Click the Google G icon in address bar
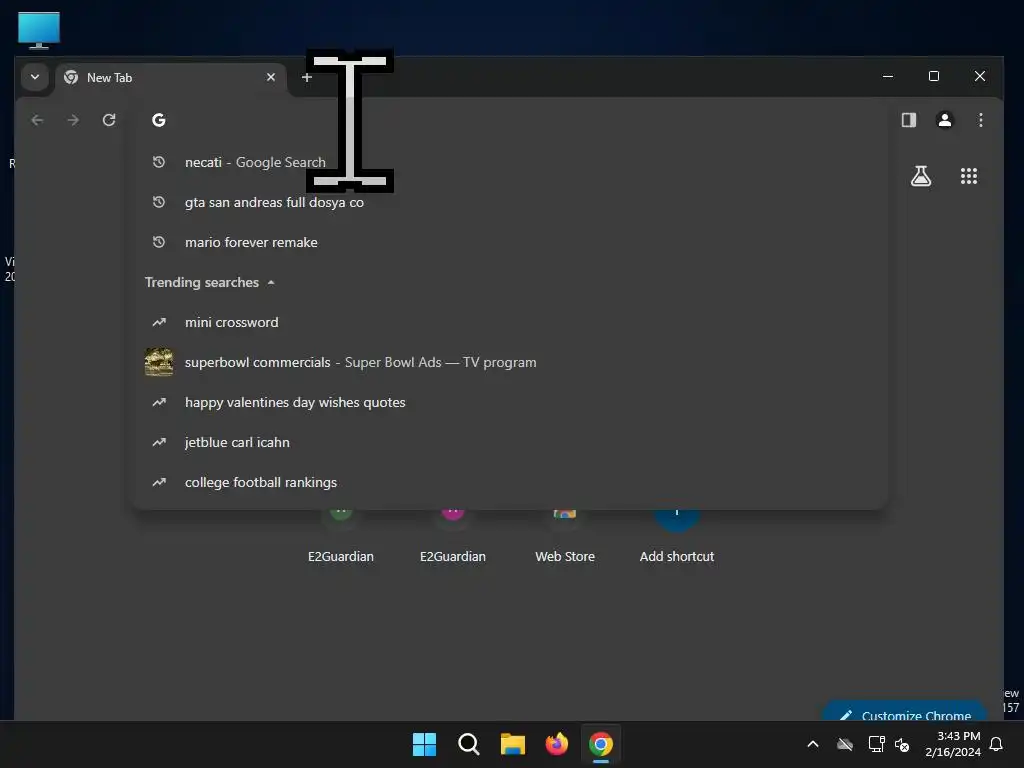This screenshot has height=768, width=1024. 159,120
